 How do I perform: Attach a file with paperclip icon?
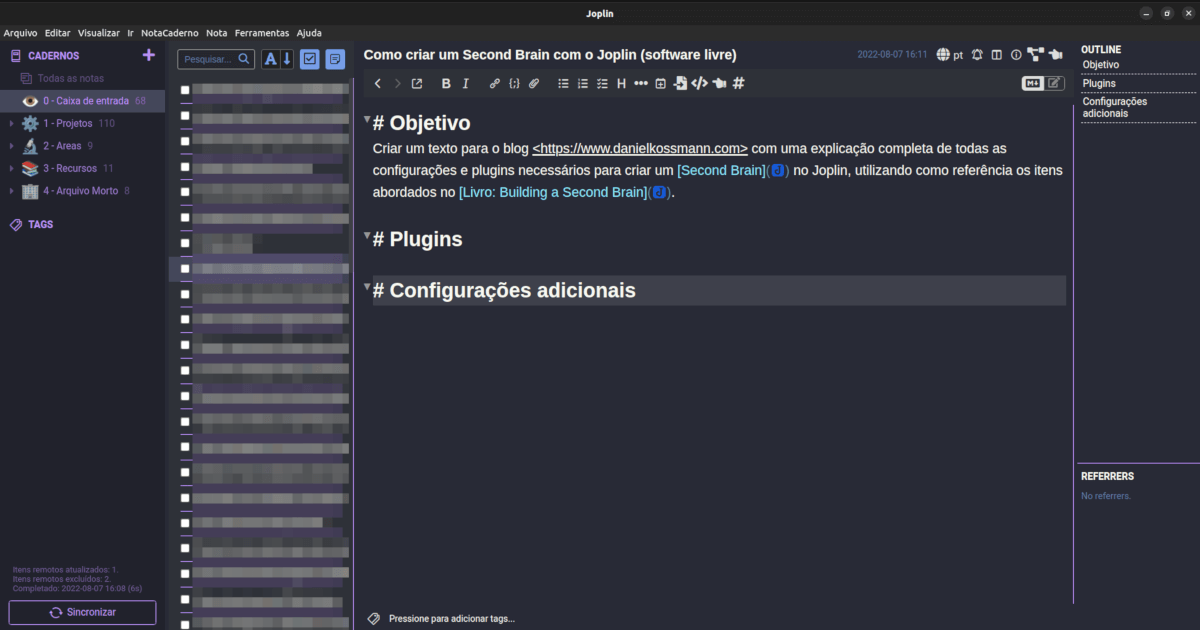[x=534, y=84]
